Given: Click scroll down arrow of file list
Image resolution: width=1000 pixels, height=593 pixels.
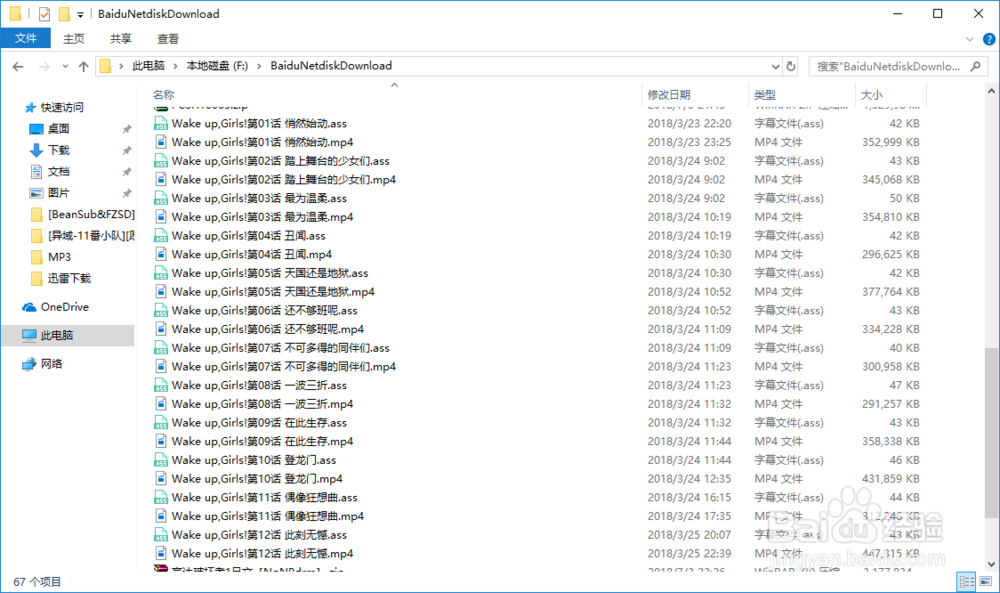Looking at the screenshot, I should point(991,564).
